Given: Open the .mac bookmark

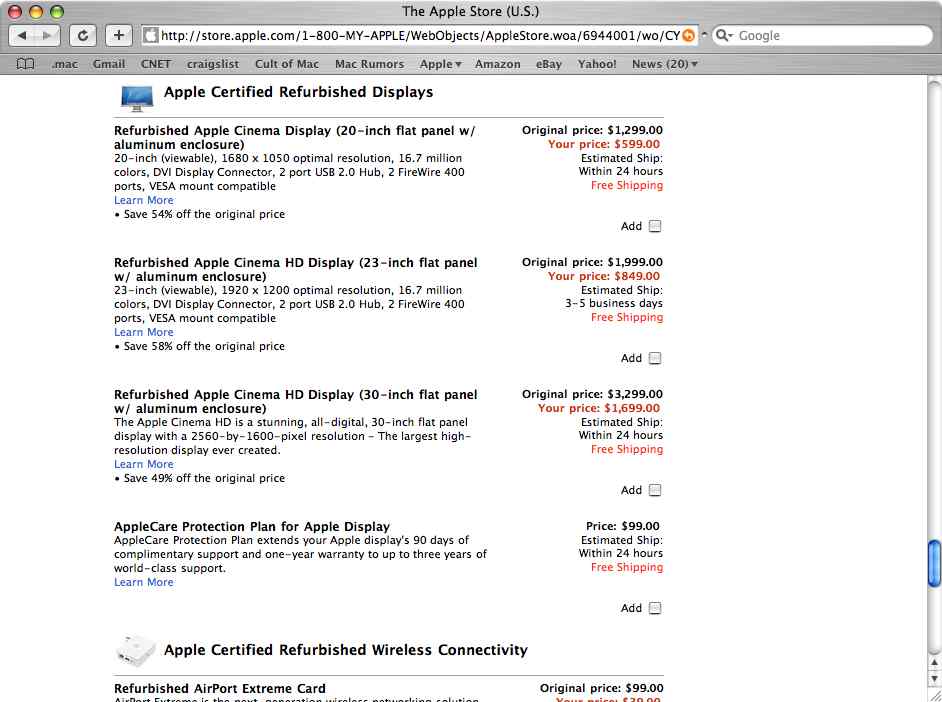Looking at the screenshot, I should coord(64,64).
